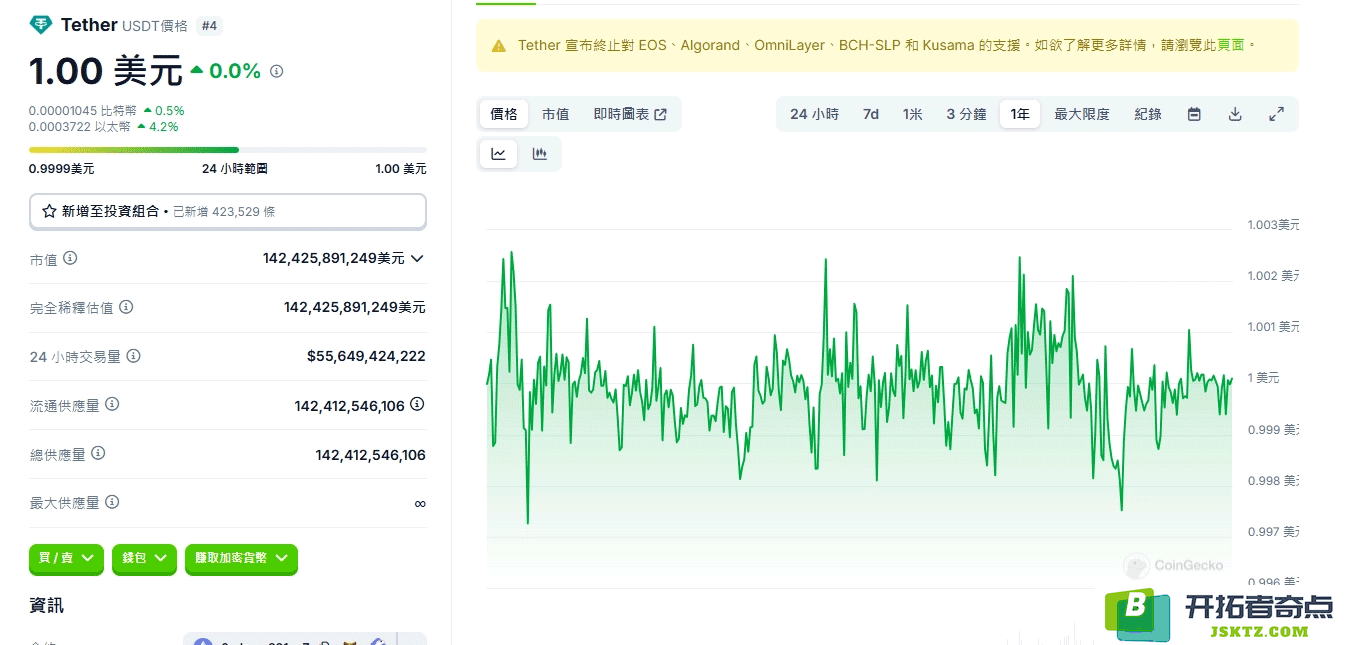Click the 0.0003722 以太幣 value
The image size is (1345, 645).
click(x=80, y=127)
